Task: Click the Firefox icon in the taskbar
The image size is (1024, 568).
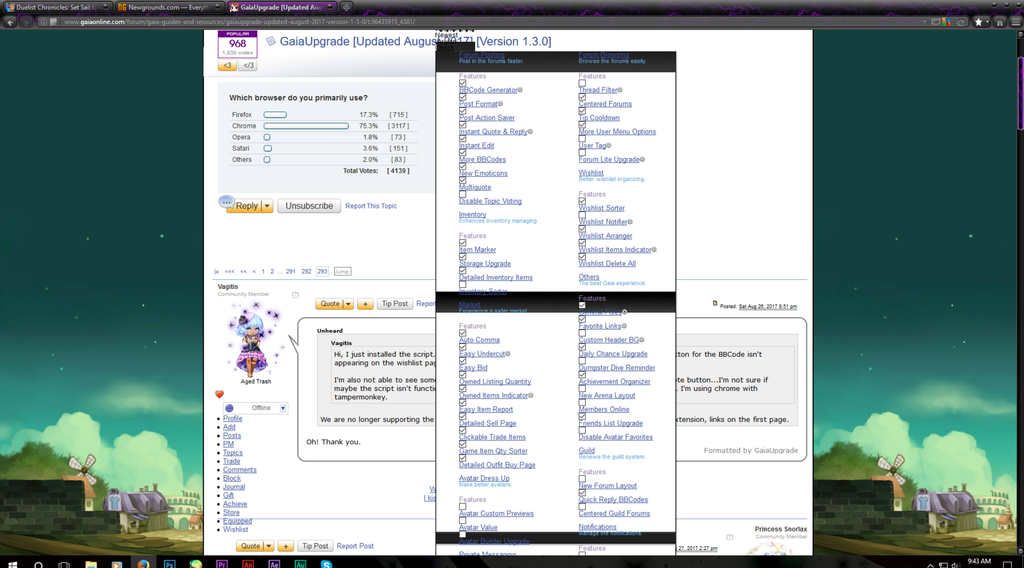Action: pyautogui.click(x=143, y=563)
